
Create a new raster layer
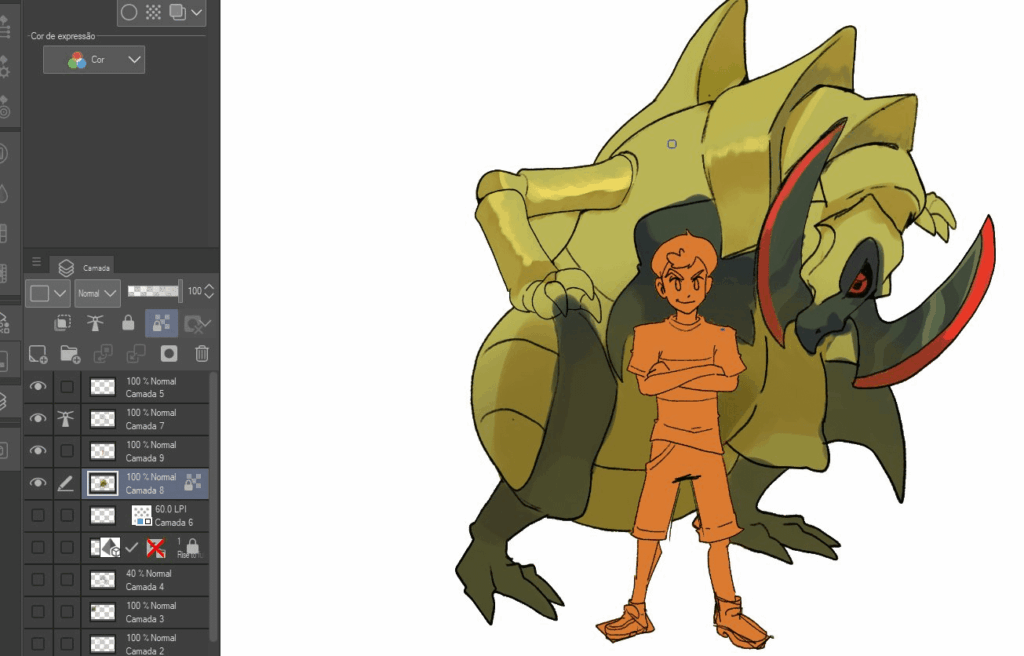click(x=38, y=354)
